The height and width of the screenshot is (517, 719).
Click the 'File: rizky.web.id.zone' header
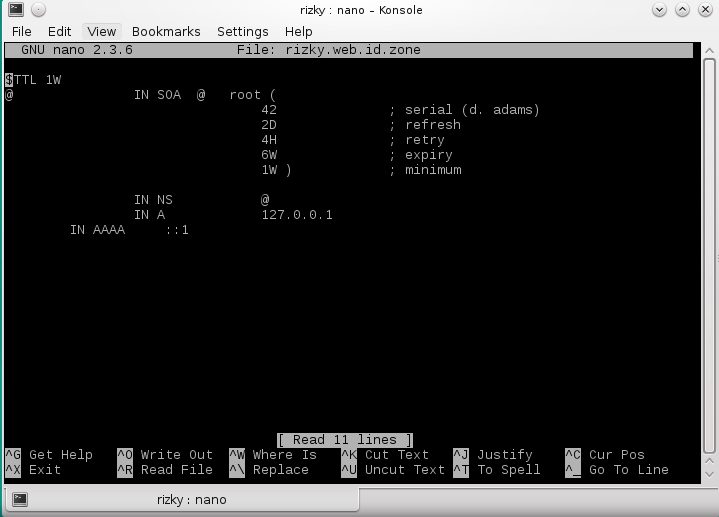click(328, 50)
